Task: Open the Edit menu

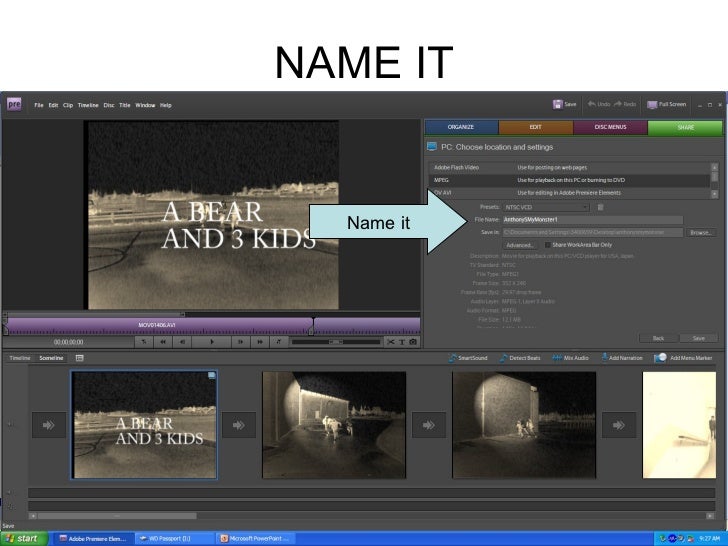Action: coord(53,105)
